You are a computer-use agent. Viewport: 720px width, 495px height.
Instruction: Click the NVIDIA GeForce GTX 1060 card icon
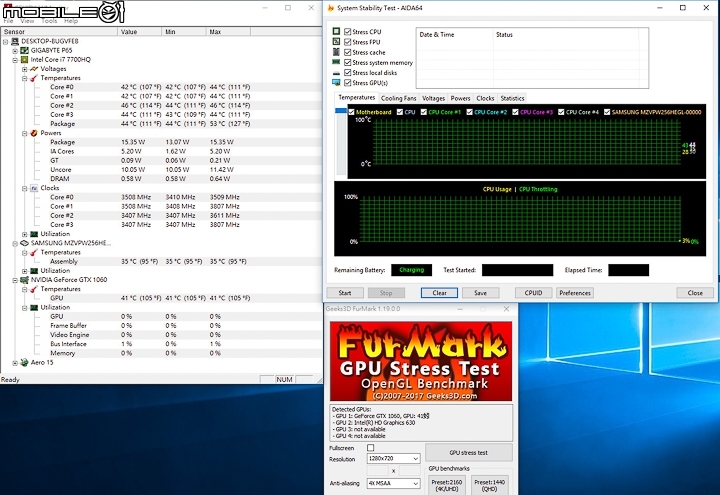click(x=24, y=280)
